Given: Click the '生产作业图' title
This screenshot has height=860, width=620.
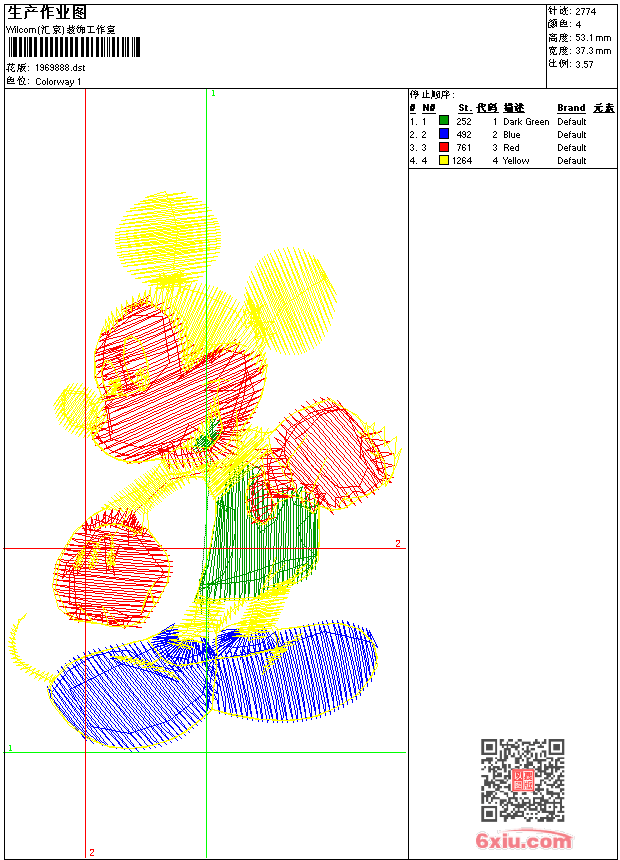Looking at the screenshot, I should coord(47,12).
